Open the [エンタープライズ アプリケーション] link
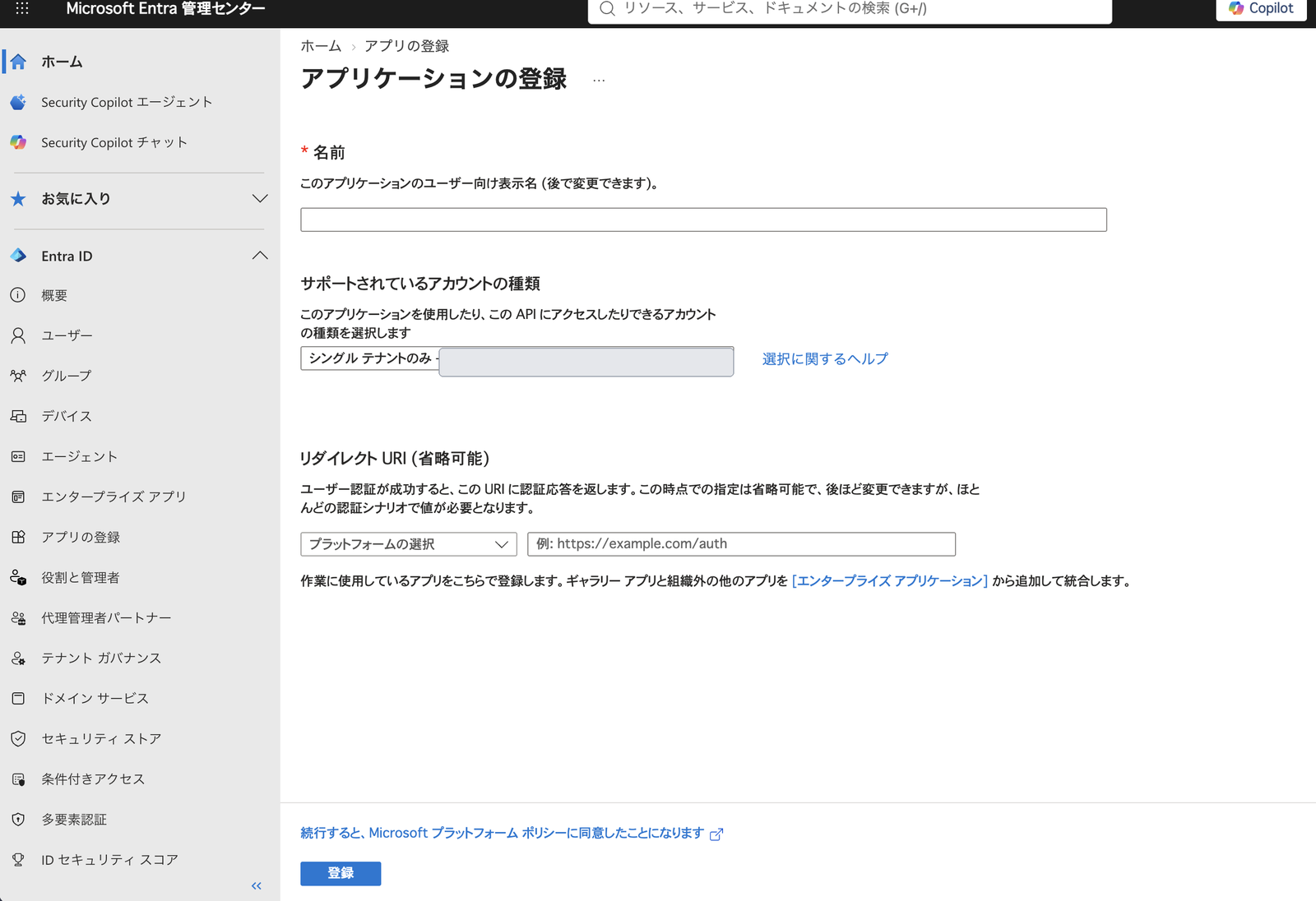Screen dimensions: 1316x901 pyautogui.click(x=890, y=581)
